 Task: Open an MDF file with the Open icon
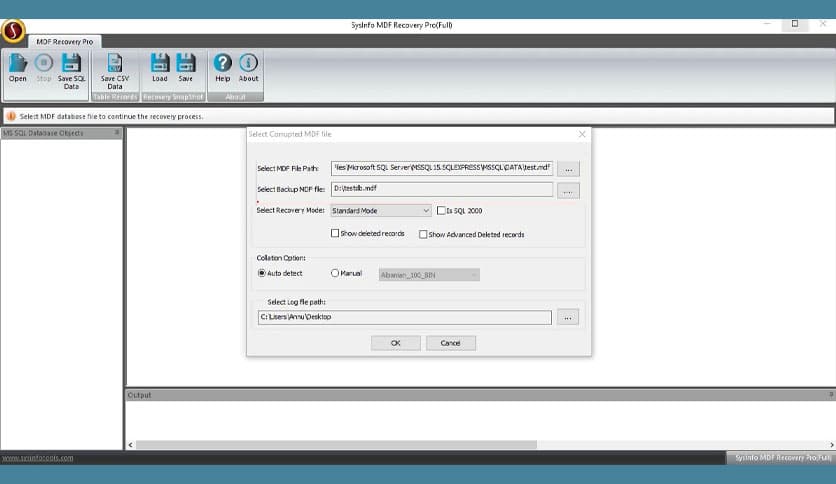pyautogui.click(x=18, y=68)
